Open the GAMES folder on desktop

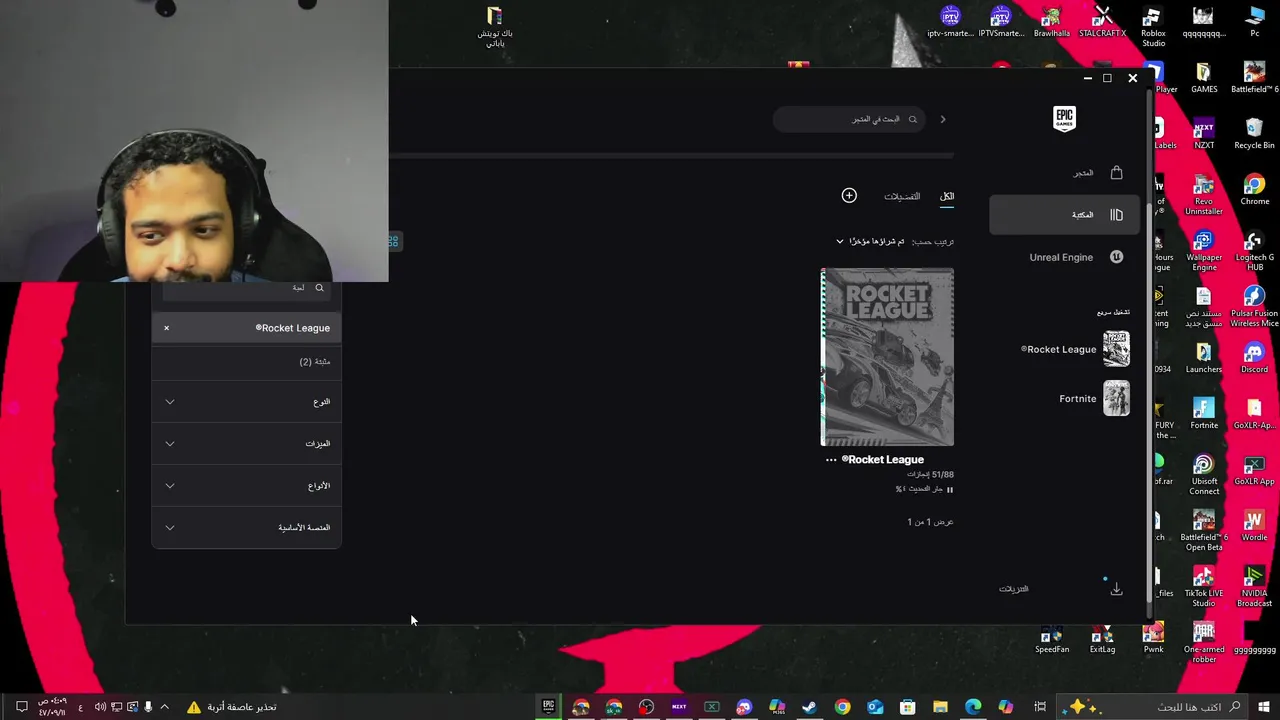click(1204, 78)
